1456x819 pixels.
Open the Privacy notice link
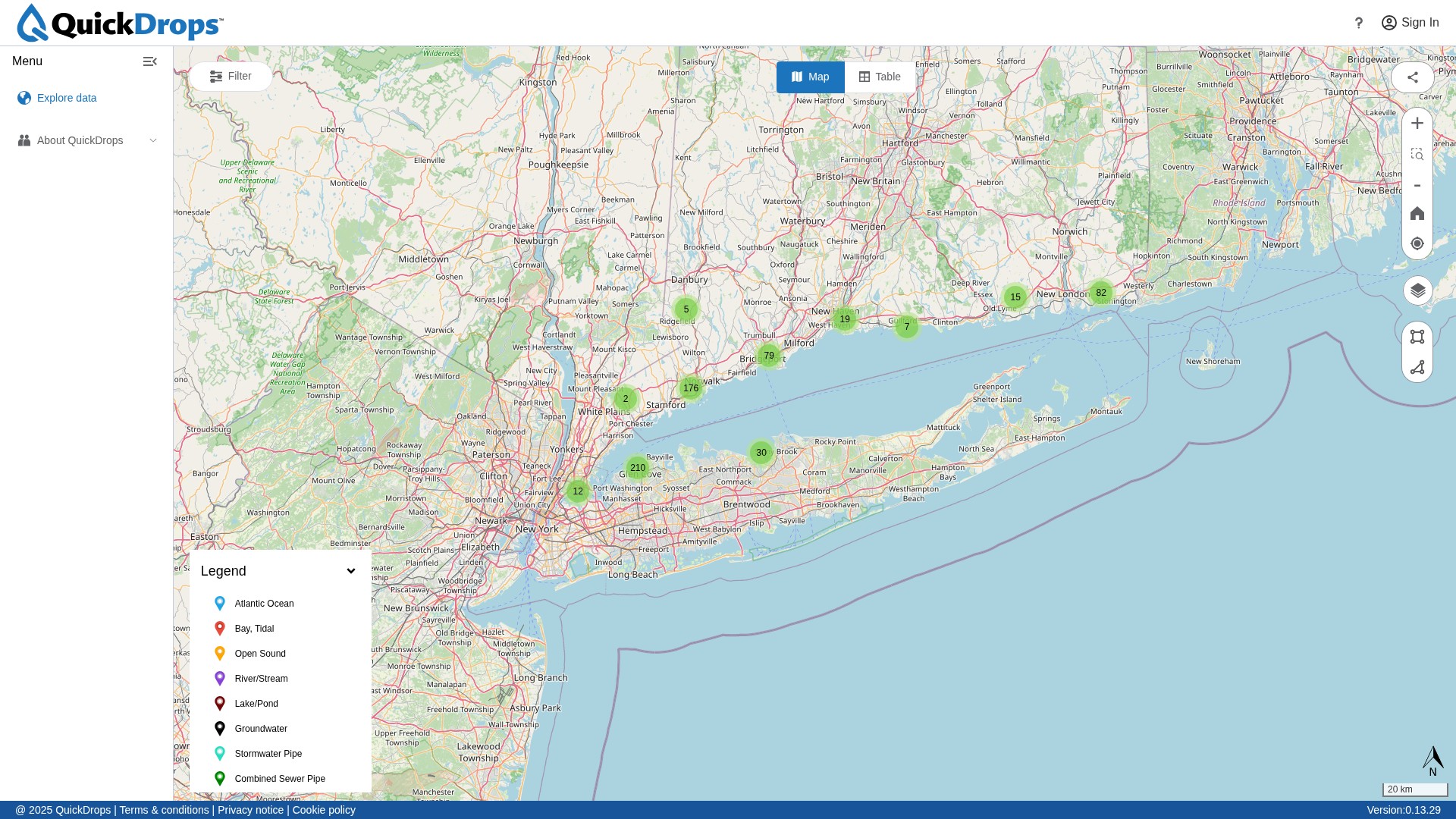click(x=251, y=810)
